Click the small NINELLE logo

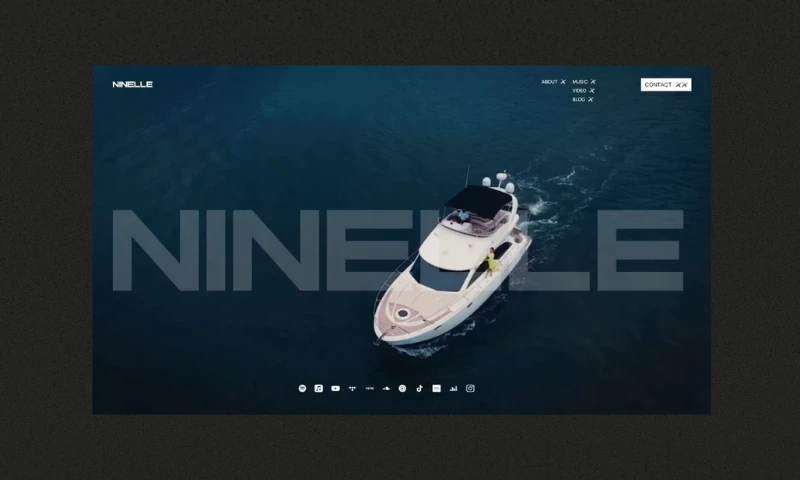click(x=133, y=85)
